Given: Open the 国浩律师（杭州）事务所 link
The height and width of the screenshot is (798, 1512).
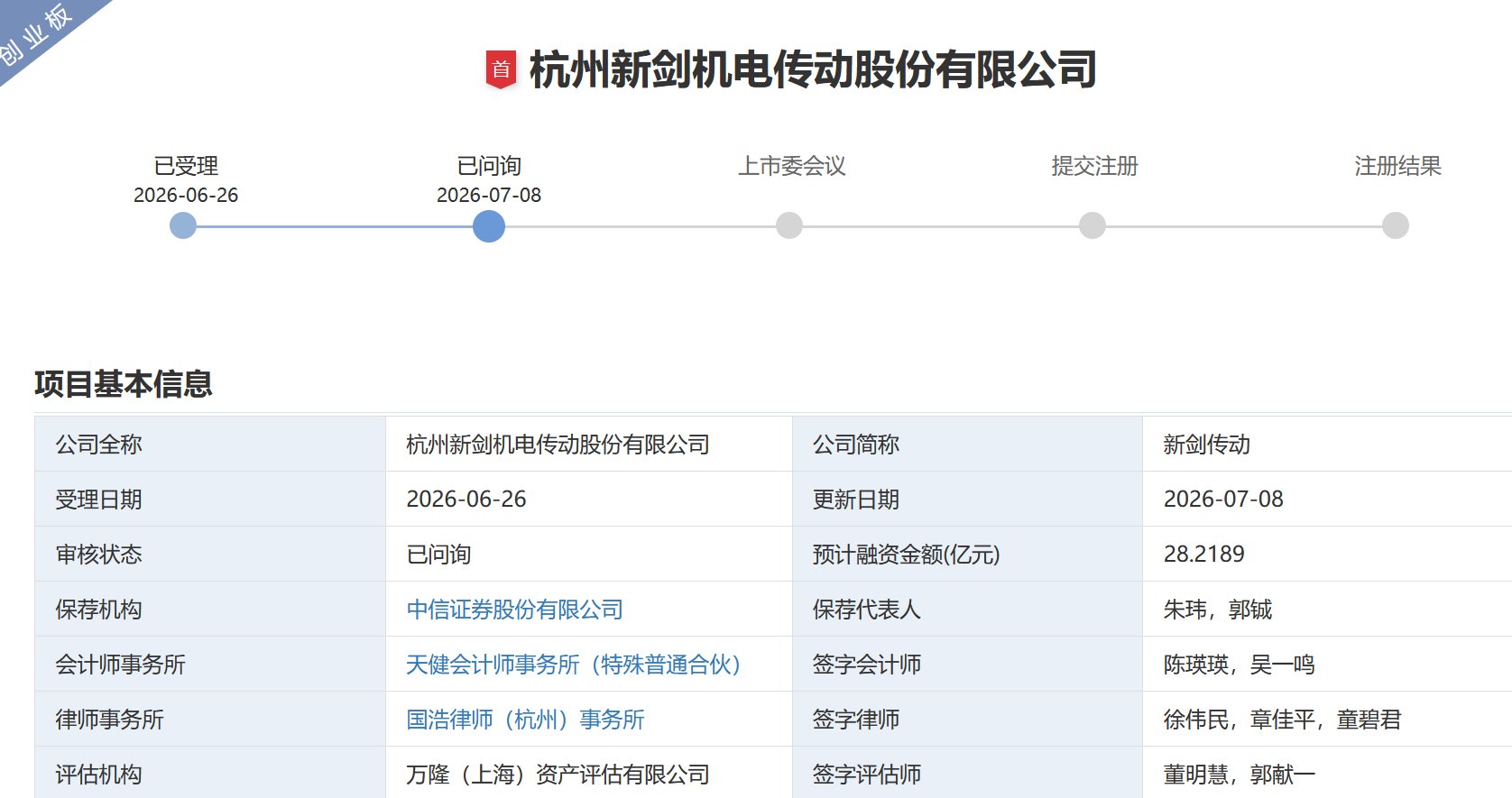Looking at the screenshot, I should pyautogui.click(x=525, y=720).
